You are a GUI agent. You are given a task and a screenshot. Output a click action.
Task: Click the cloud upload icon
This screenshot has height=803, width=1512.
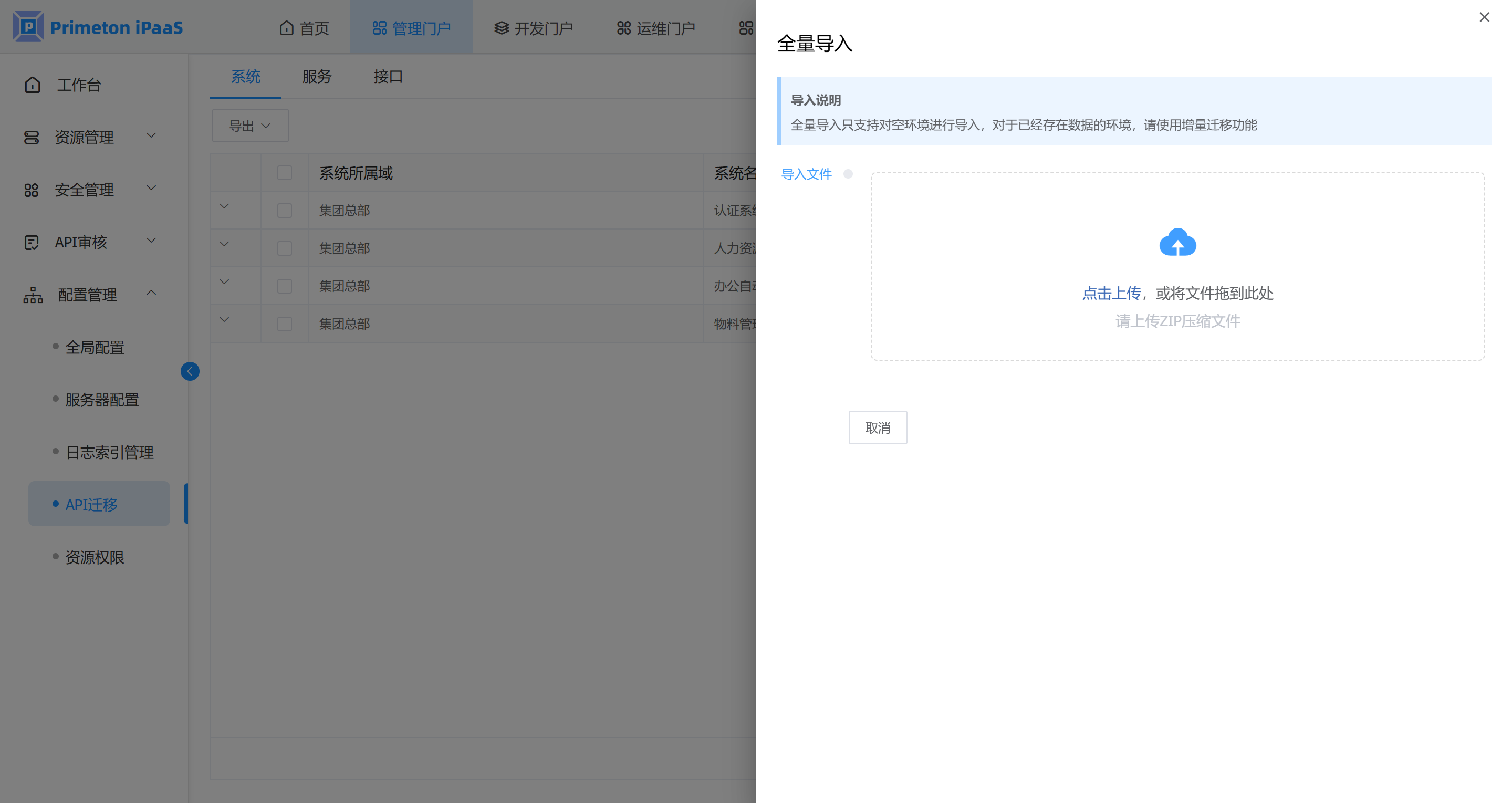coord(1177,242)
